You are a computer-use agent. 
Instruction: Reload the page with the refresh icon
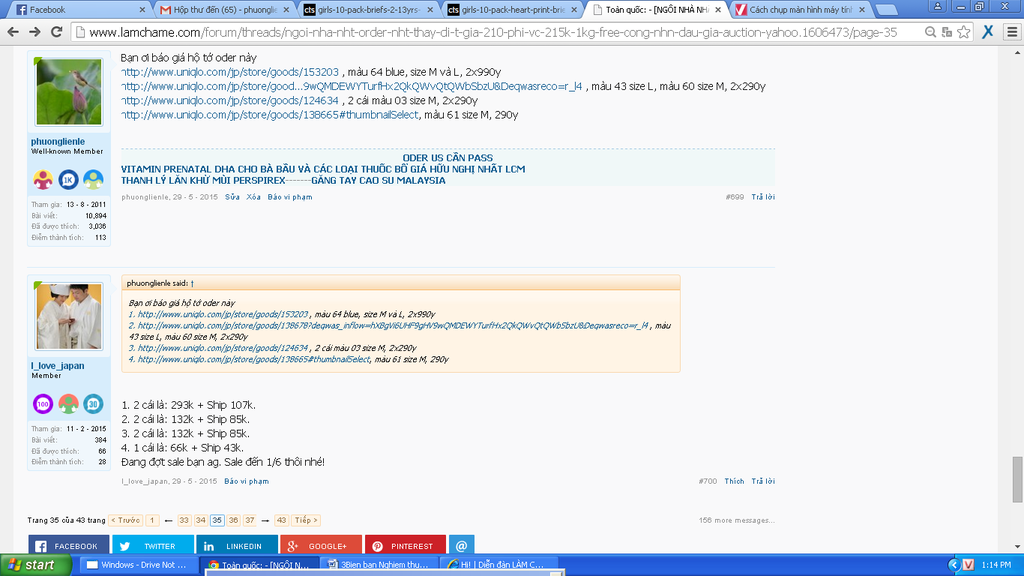coord(57,31)
